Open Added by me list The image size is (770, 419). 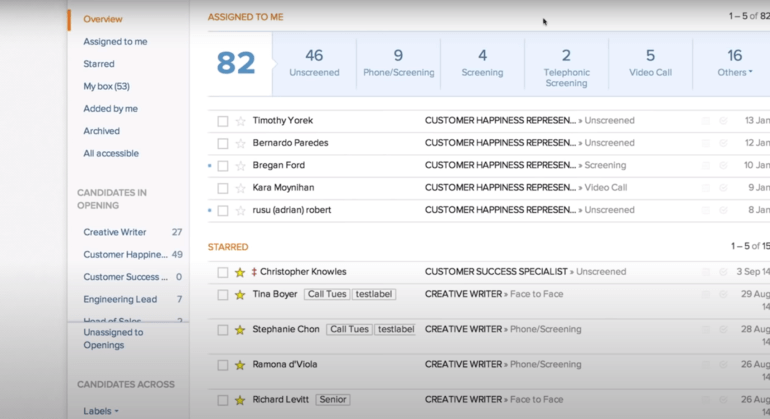[110, 109]
